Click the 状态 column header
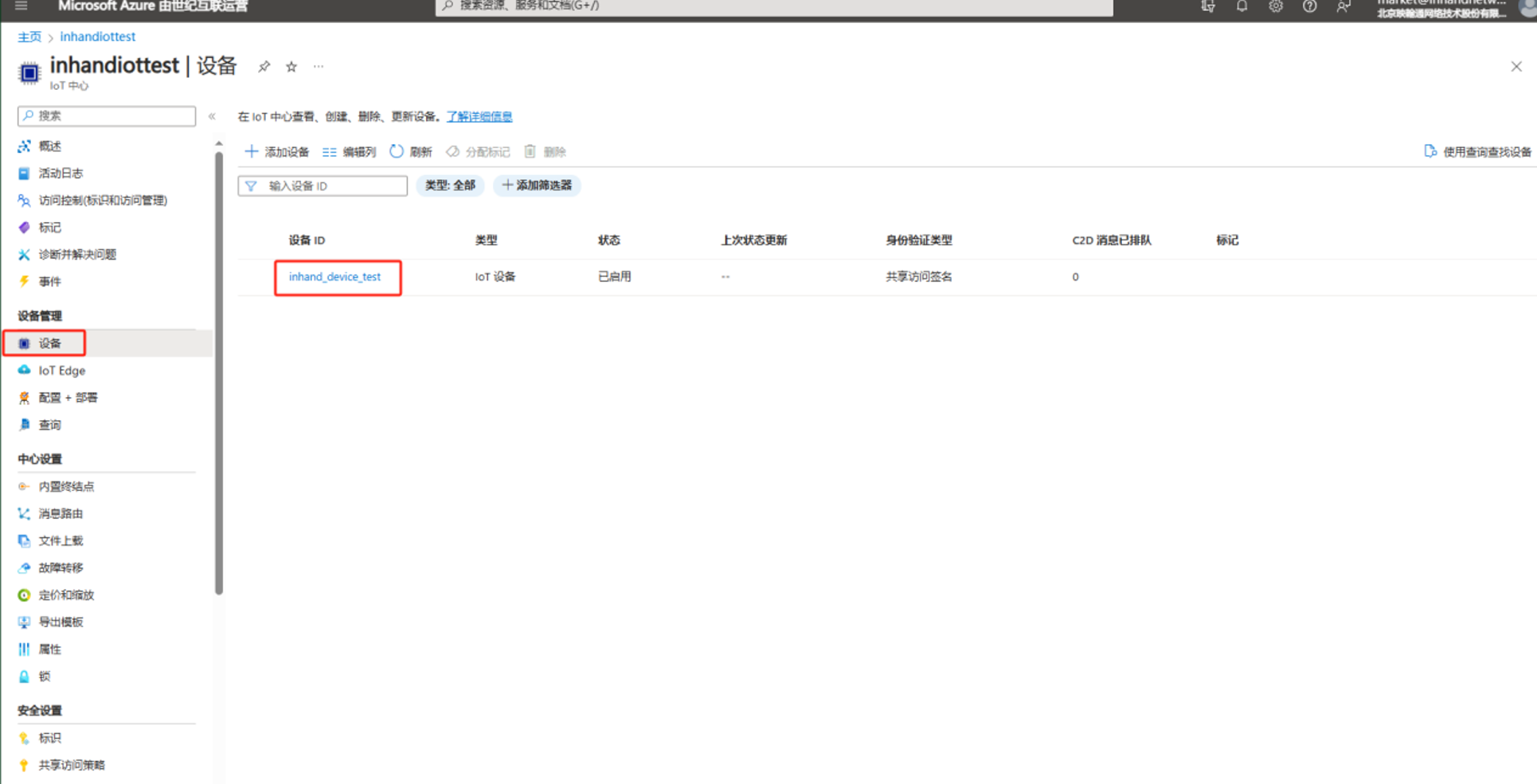The width and height of the screenshot is (1537, 784). click(609, 240)
